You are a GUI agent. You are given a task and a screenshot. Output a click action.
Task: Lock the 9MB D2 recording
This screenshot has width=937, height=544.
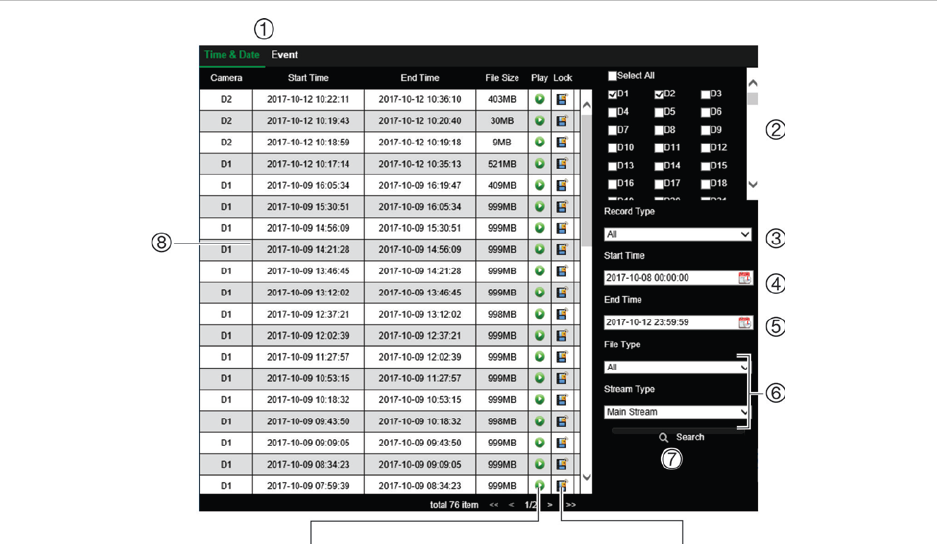[562, 142]
